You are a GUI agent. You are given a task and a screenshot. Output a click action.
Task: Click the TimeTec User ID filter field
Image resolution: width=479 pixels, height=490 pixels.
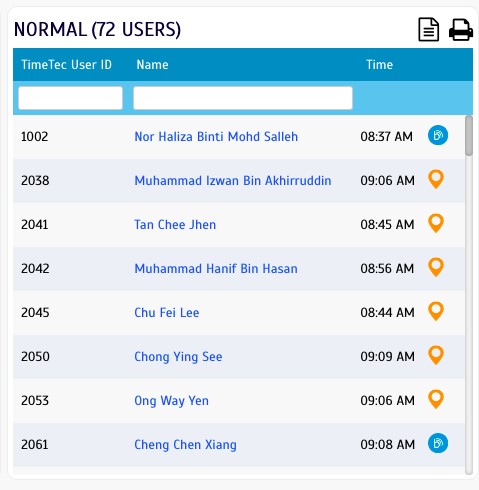70,98
